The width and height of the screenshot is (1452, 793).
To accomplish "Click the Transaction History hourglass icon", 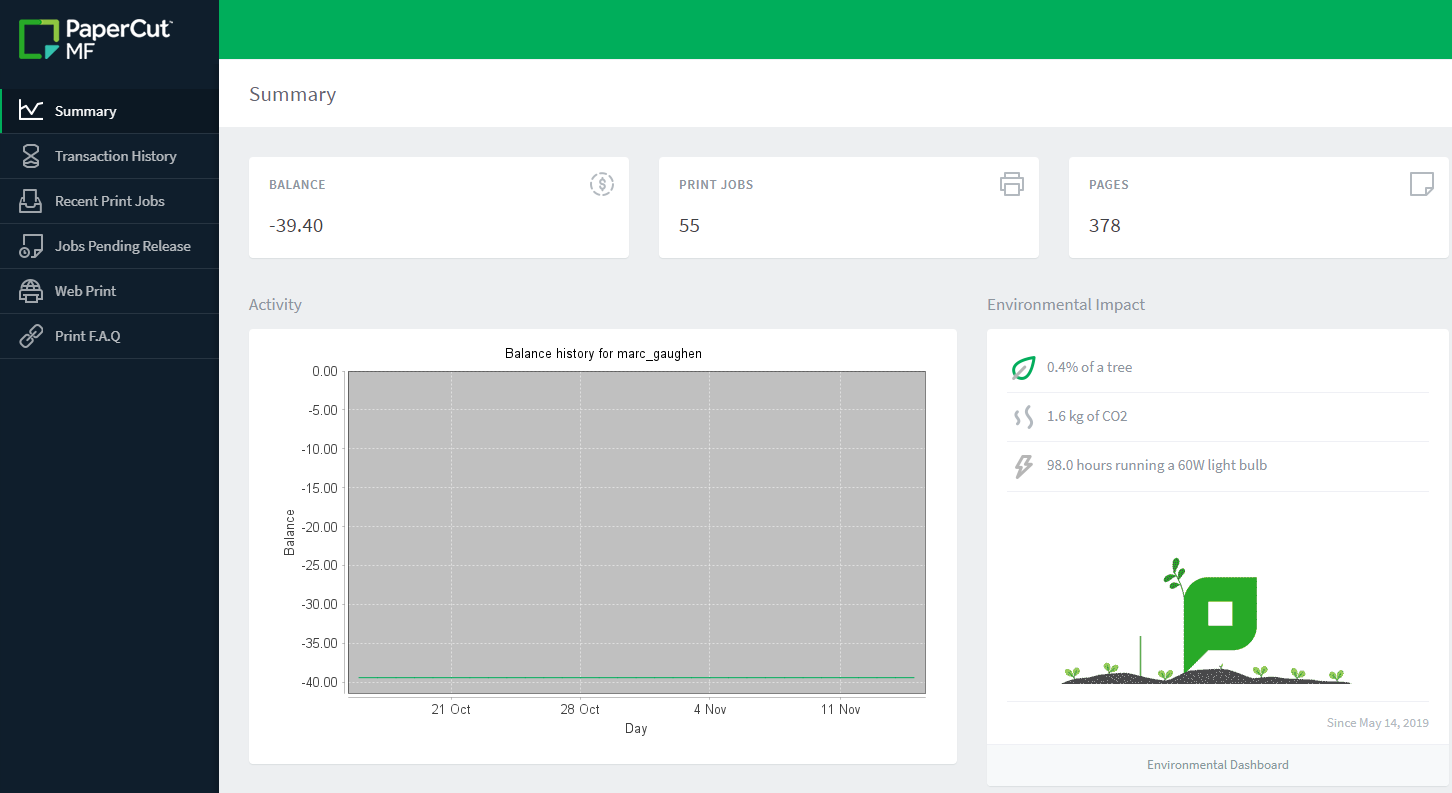I will (31, 156).
